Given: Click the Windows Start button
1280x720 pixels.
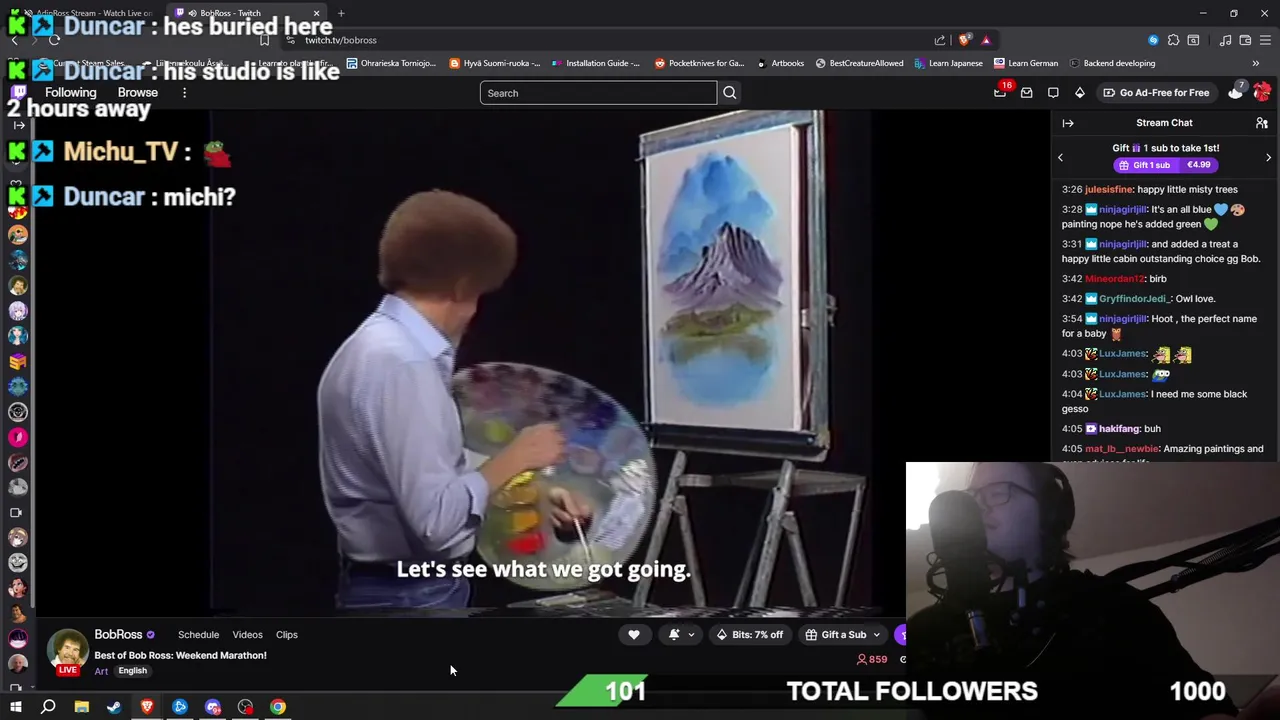Looking at the screenshot, I should [16, 707].
